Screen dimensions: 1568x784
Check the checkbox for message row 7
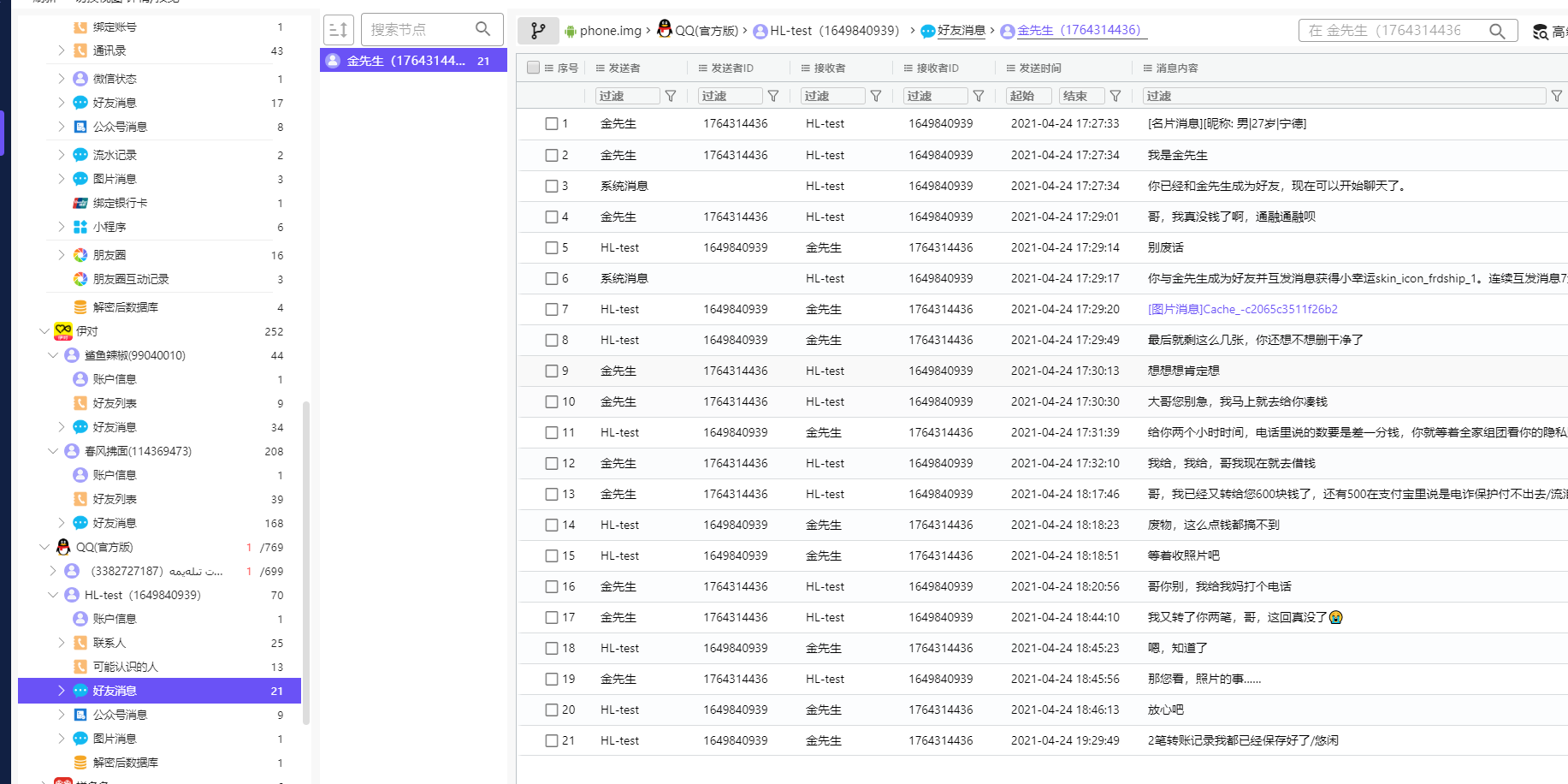(x=552, y=309)
